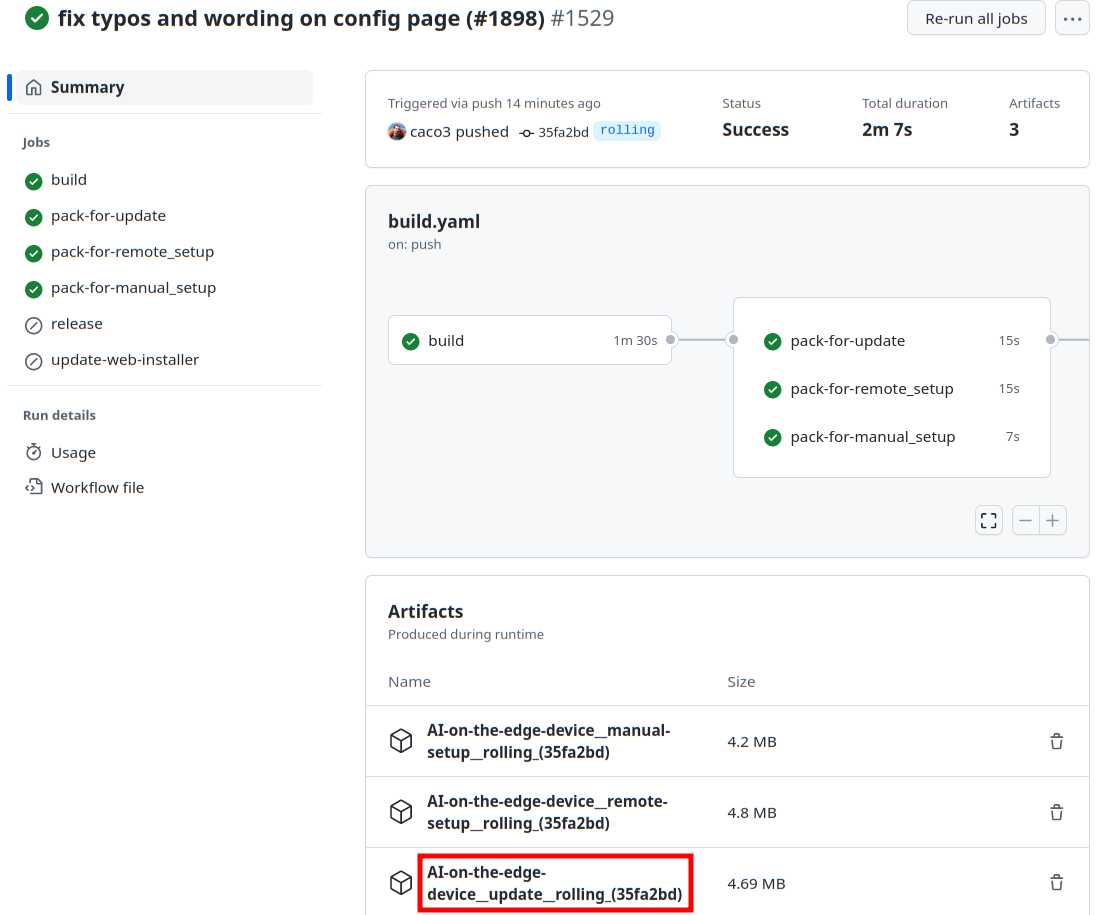Open pack-for-update job in sidebar
This screenshot has width=1098, height=915.
tap(108, 216)
